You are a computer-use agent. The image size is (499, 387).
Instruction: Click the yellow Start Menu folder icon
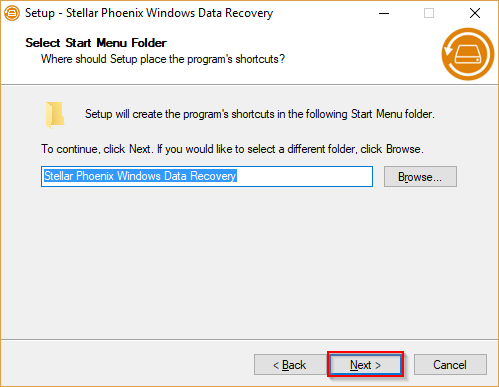click(55, 115)
